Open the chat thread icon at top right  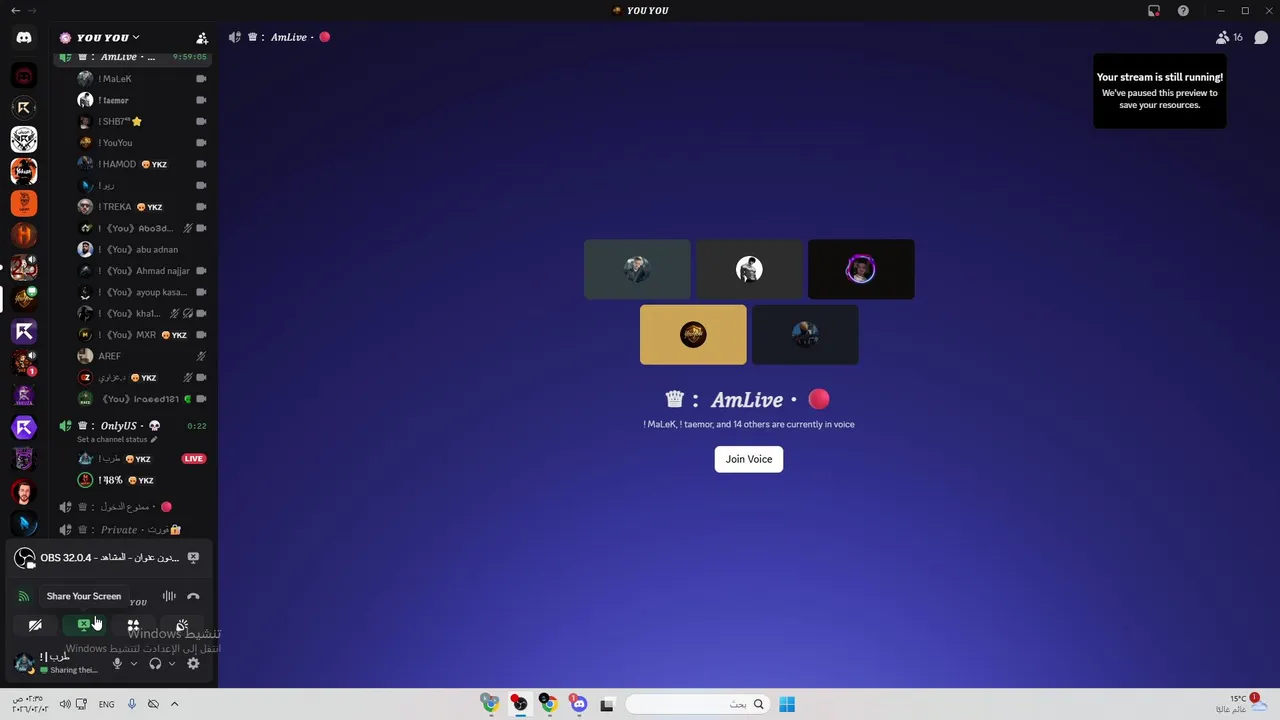tap(1261, 37)
